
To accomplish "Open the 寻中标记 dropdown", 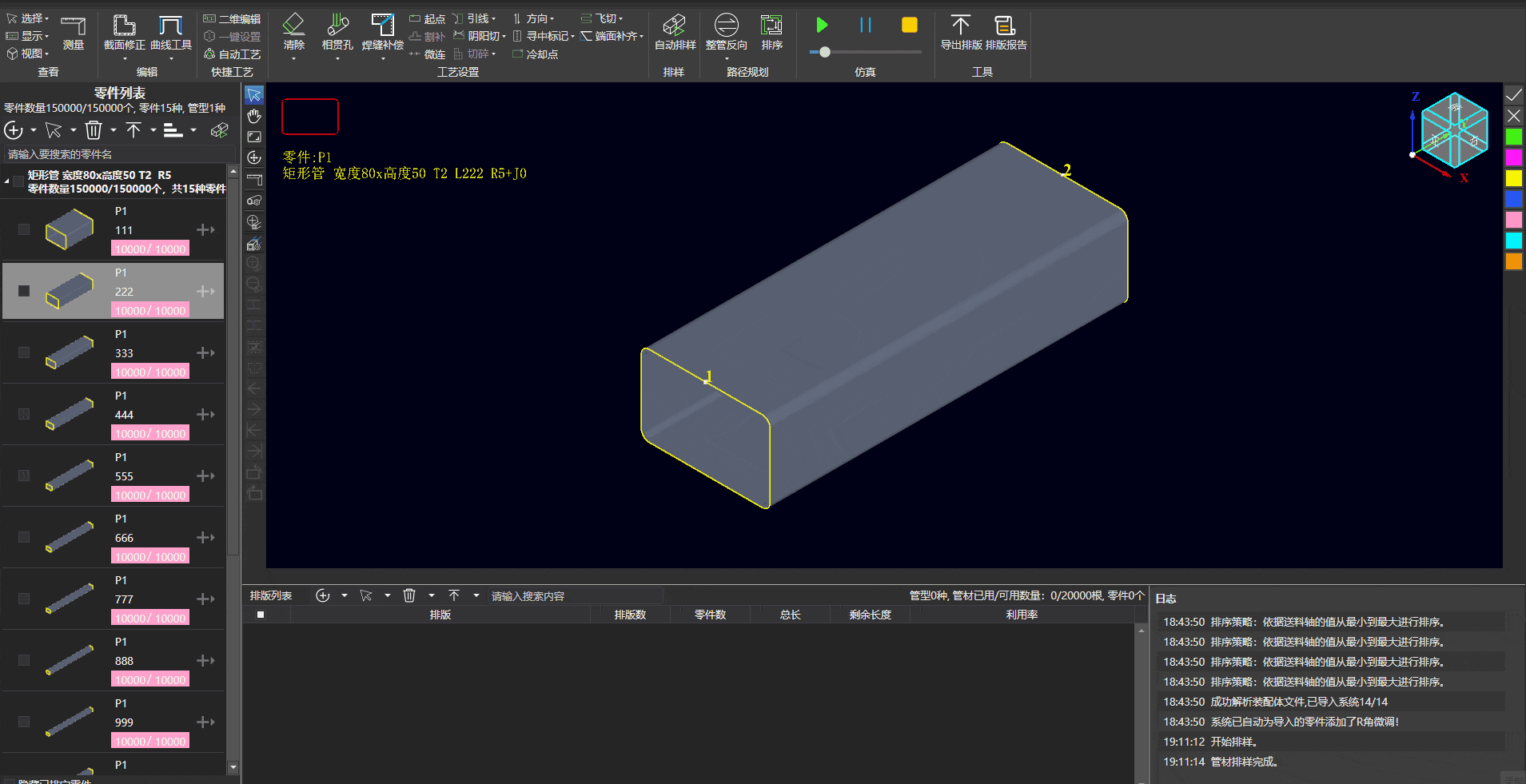I will pyautogui.click(x=544, y=36).
